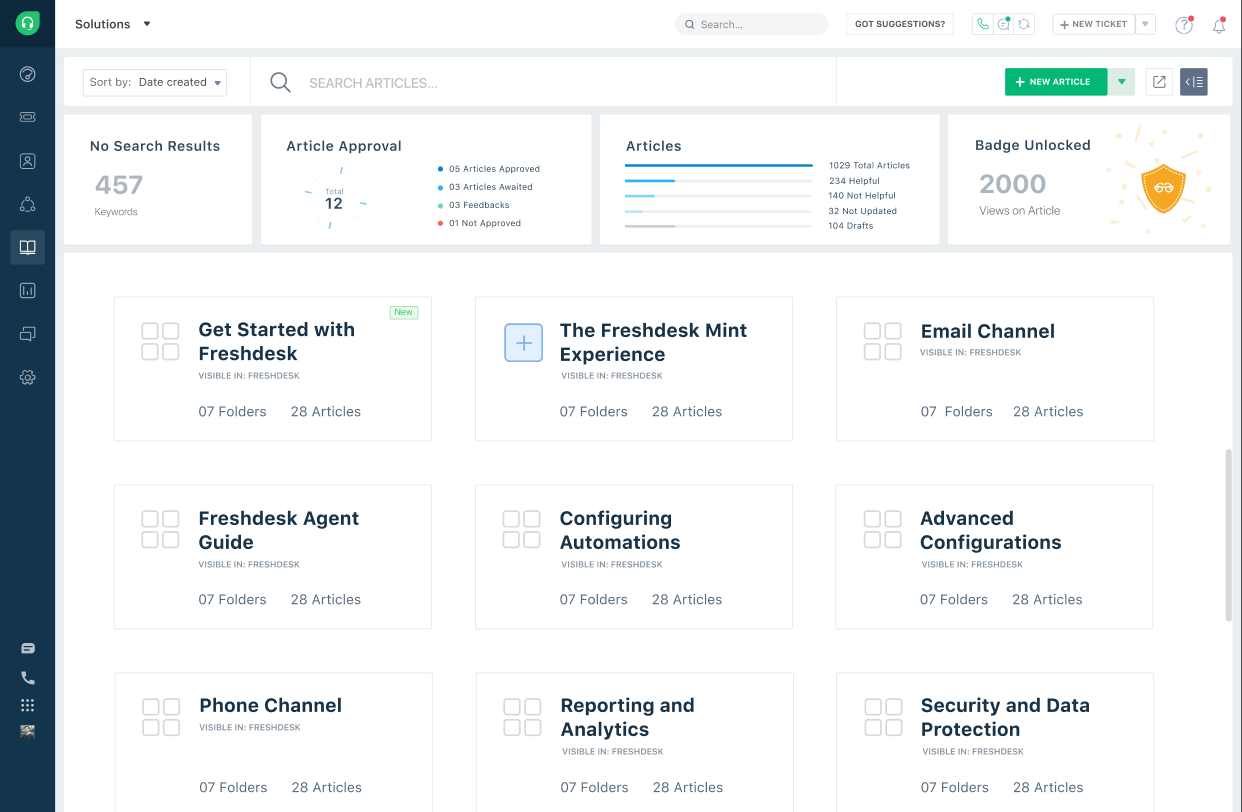Click the 457 Keywords count
The width and height of the screenshot is (1242, 812).
point(119,185)
